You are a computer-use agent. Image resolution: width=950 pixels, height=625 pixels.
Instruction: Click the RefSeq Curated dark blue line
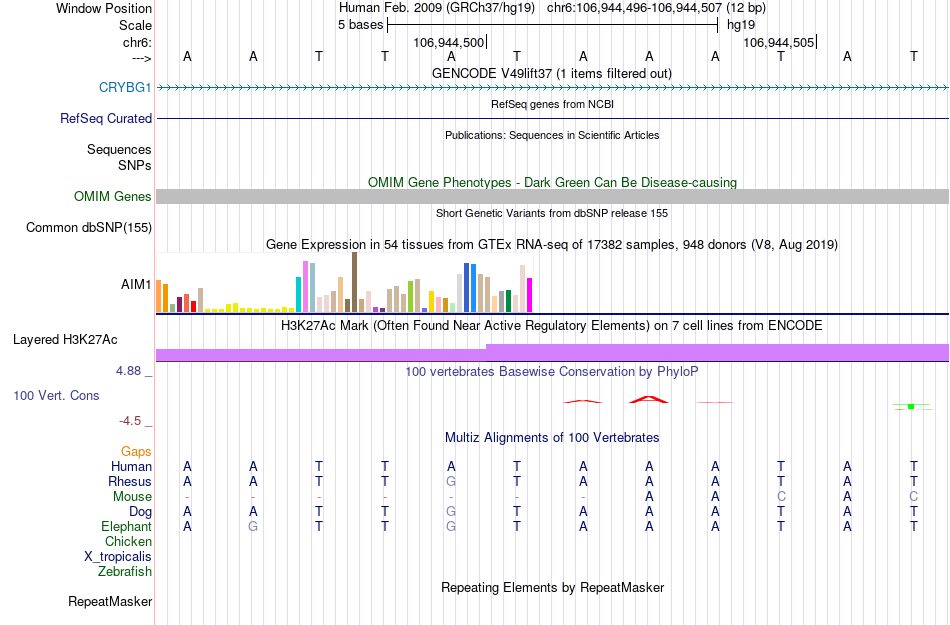552,118
